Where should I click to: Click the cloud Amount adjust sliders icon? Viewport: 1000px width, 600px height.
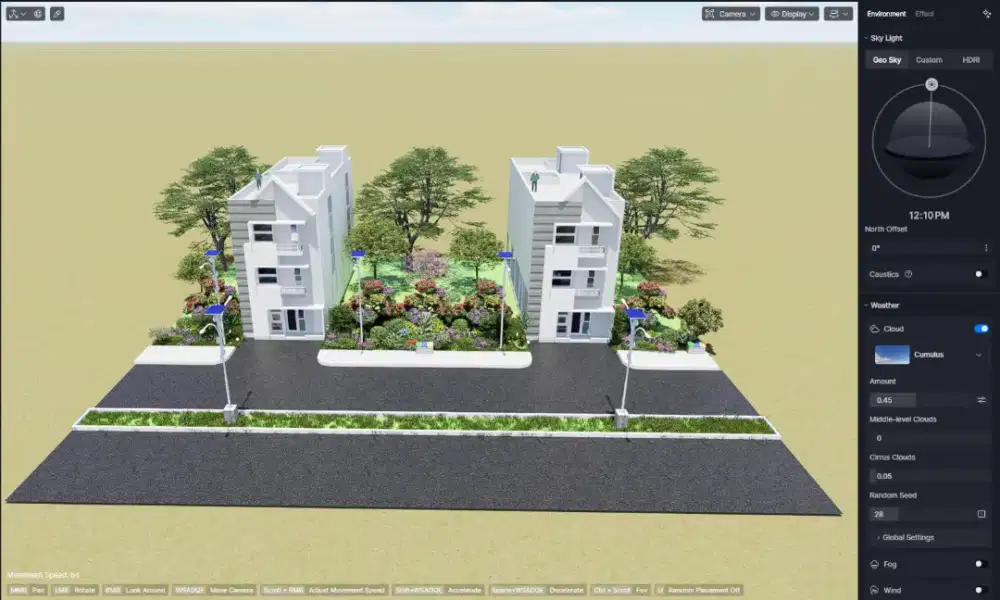[x=981, y=400]
